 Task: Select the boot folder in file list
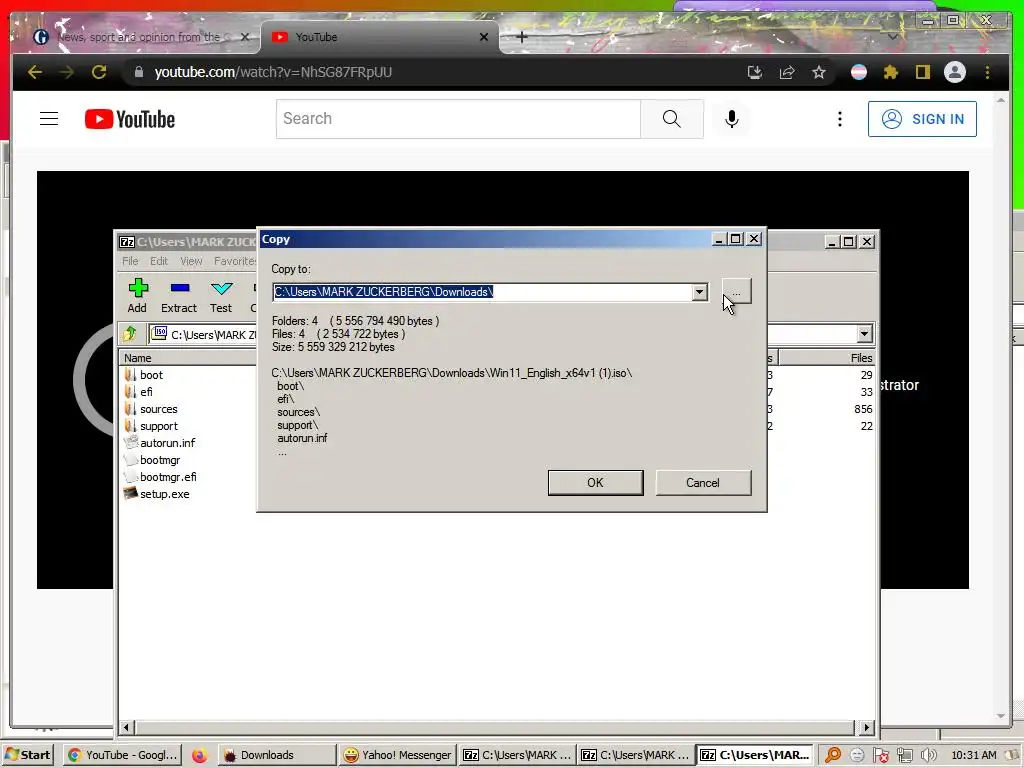point(152,375)
